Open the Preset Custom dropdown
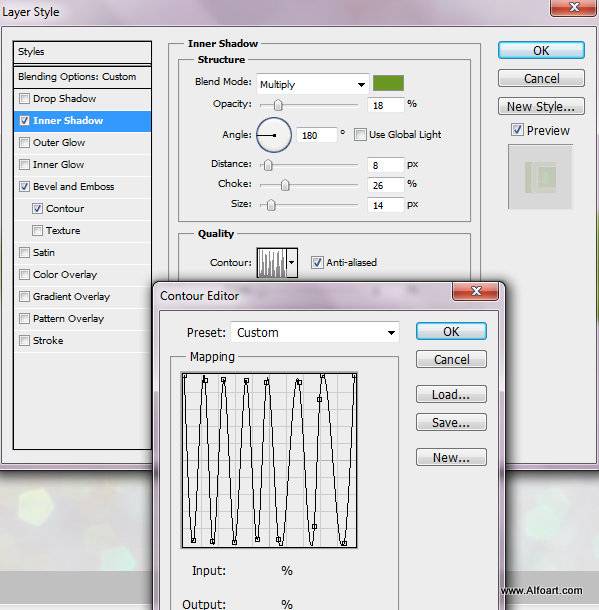The height and width of the screenshot is (610, 599). tap(315, 333)
